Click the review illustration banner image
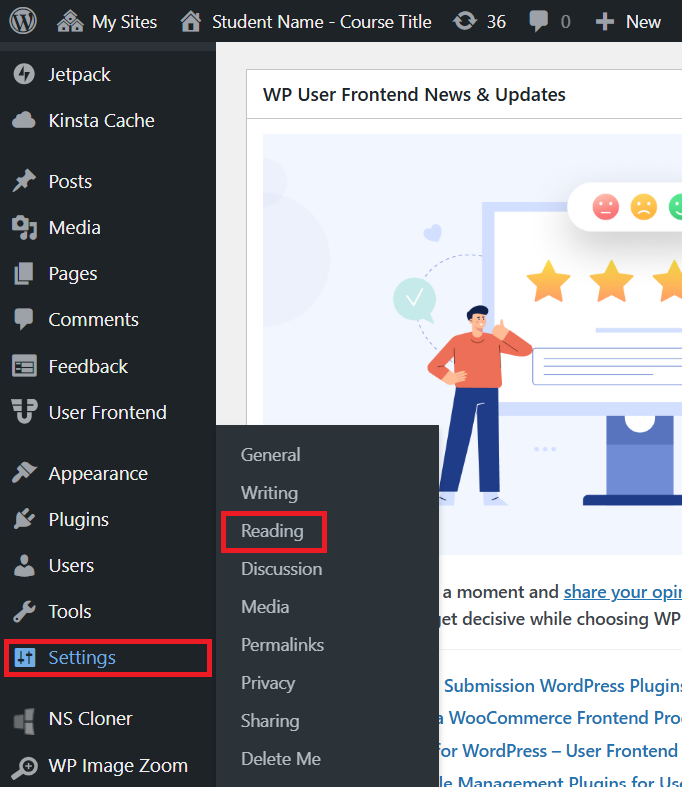 [x=472, y=344]
